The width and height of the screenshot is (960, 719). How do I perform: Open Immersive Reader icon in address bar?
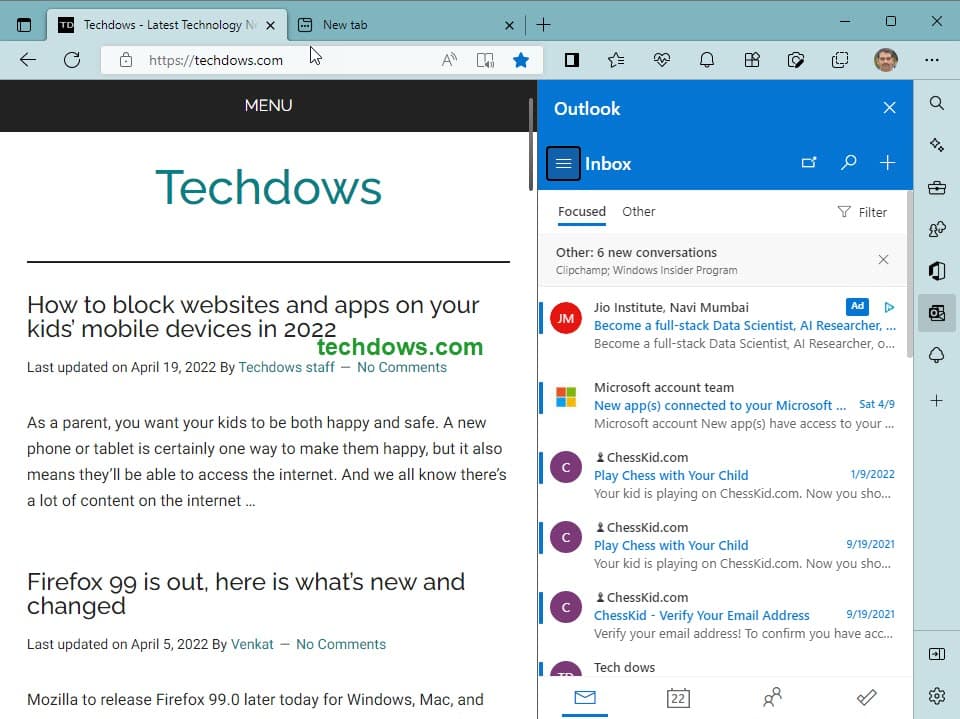[485, 60]
